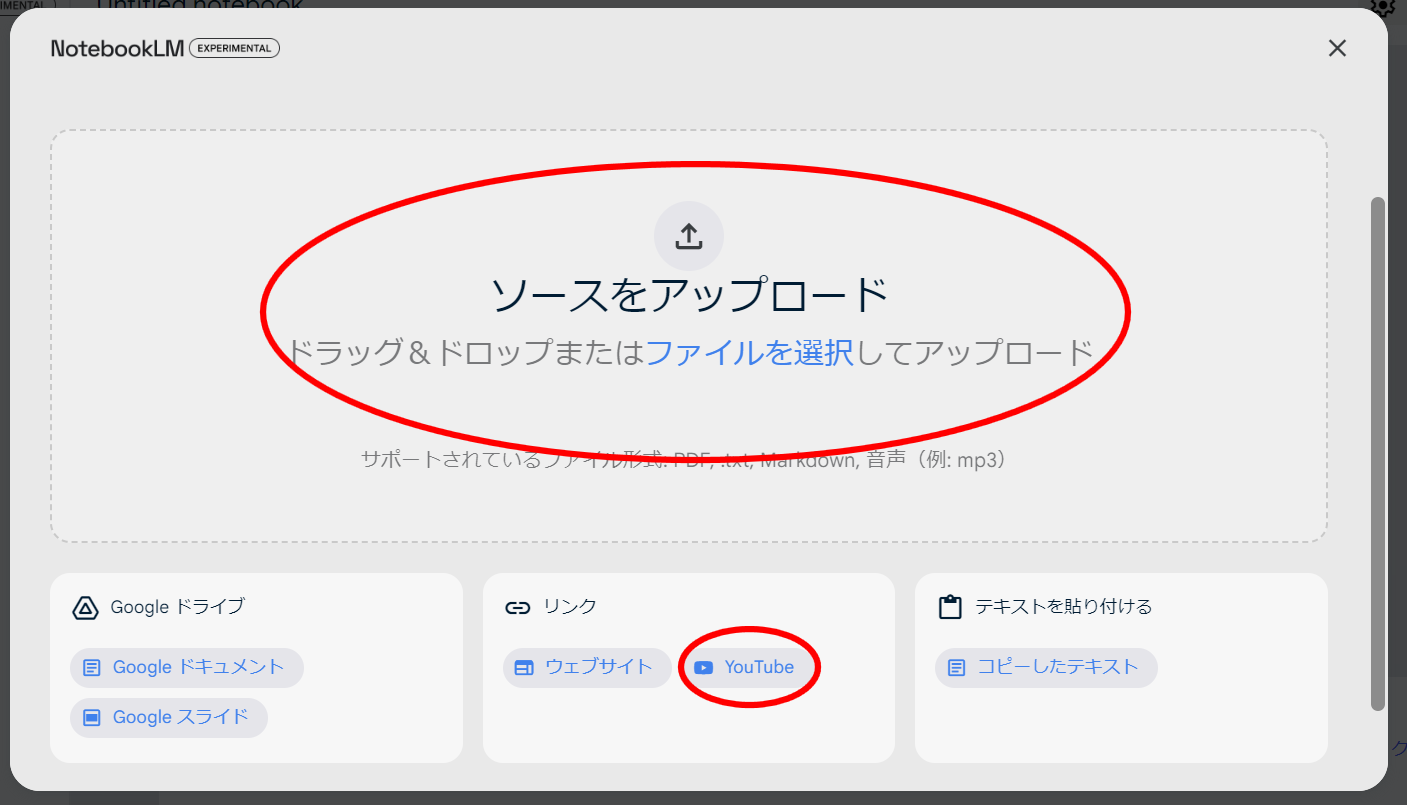Click the dialog's vertical scrollbar
Image resolution: width=1407 pixels, height=805 pixels.
coord(1378,454)
